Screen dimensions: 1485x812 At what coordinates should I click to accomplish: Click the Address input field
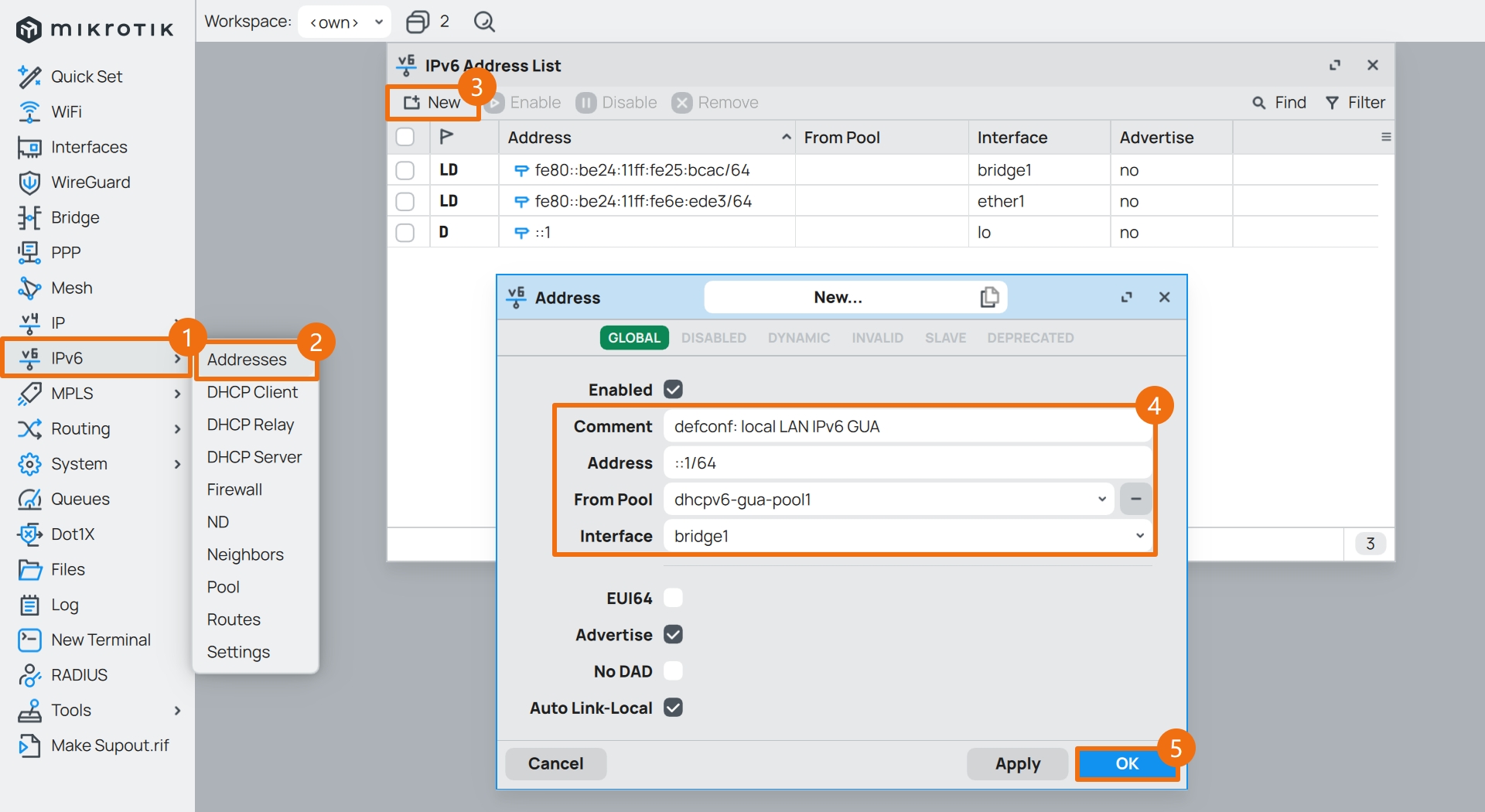coord(907,463)
